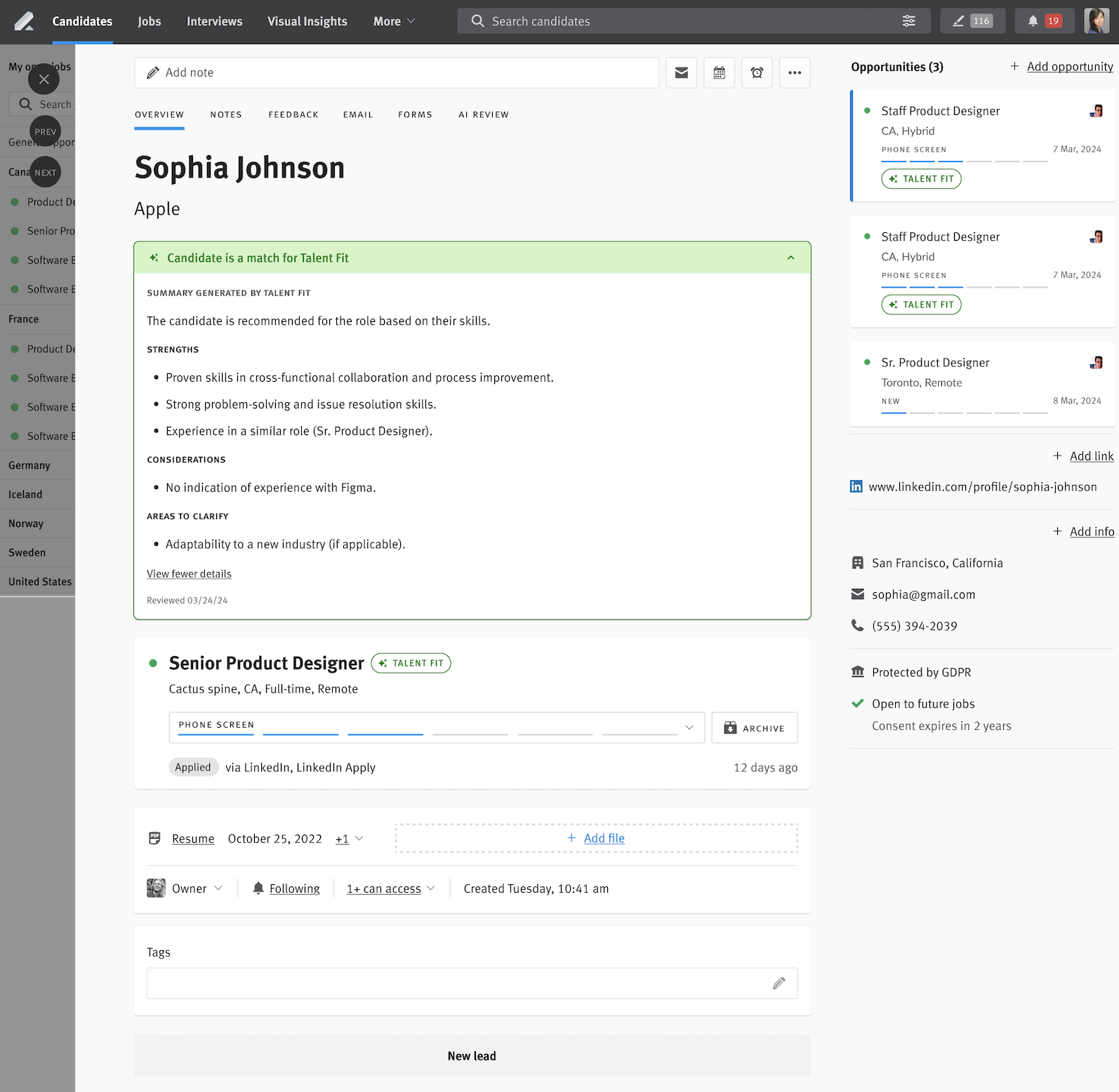Select United States in the left sidebar

pyautogui.click(x=40, y=582)
